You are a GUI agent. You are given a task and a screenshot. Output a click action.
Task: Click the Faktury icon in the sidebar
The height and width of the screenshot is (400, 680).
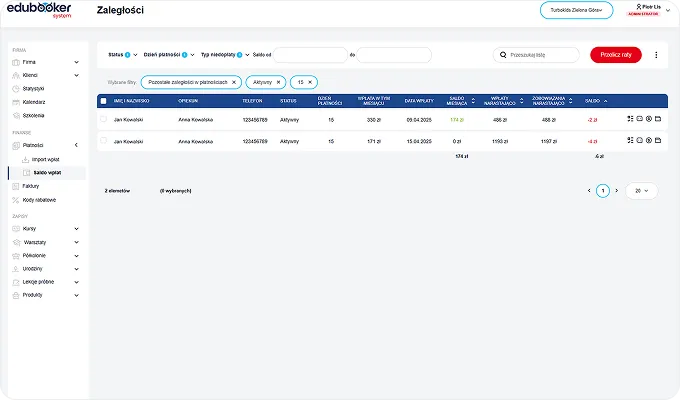point(15,186)
